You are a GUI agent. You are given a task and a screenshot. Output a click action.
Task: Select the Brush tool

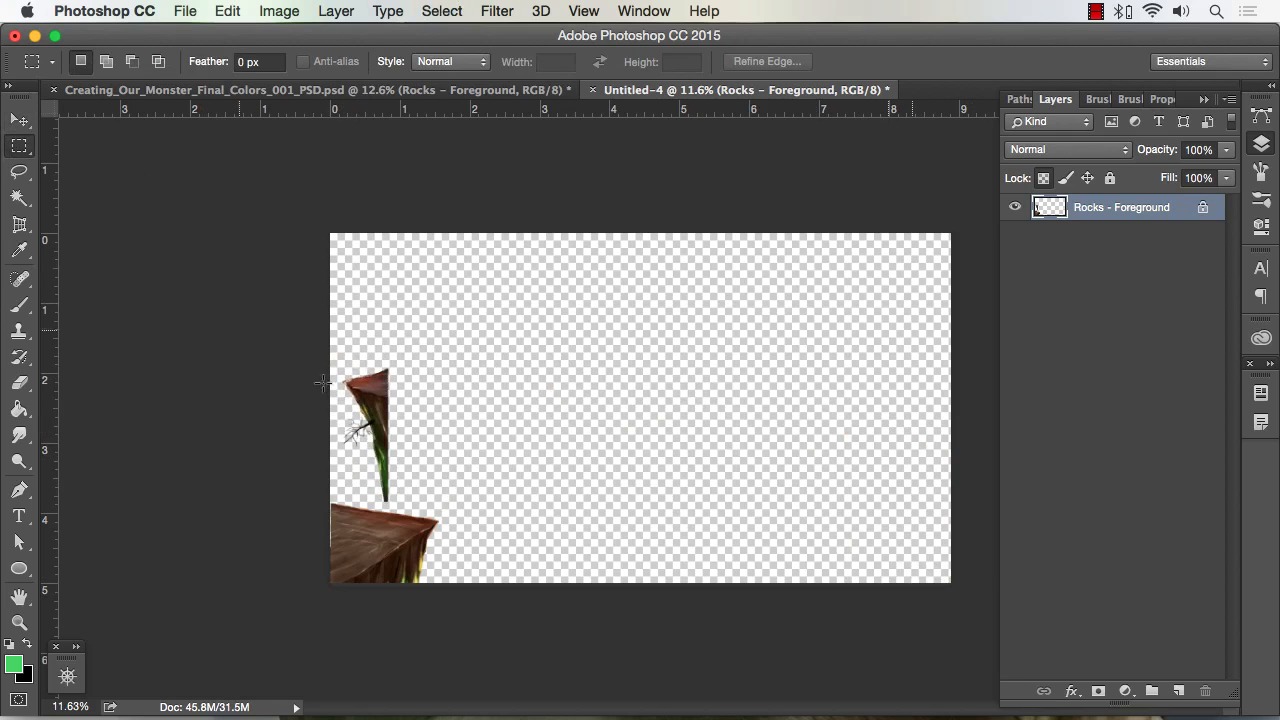coord(19,306)
